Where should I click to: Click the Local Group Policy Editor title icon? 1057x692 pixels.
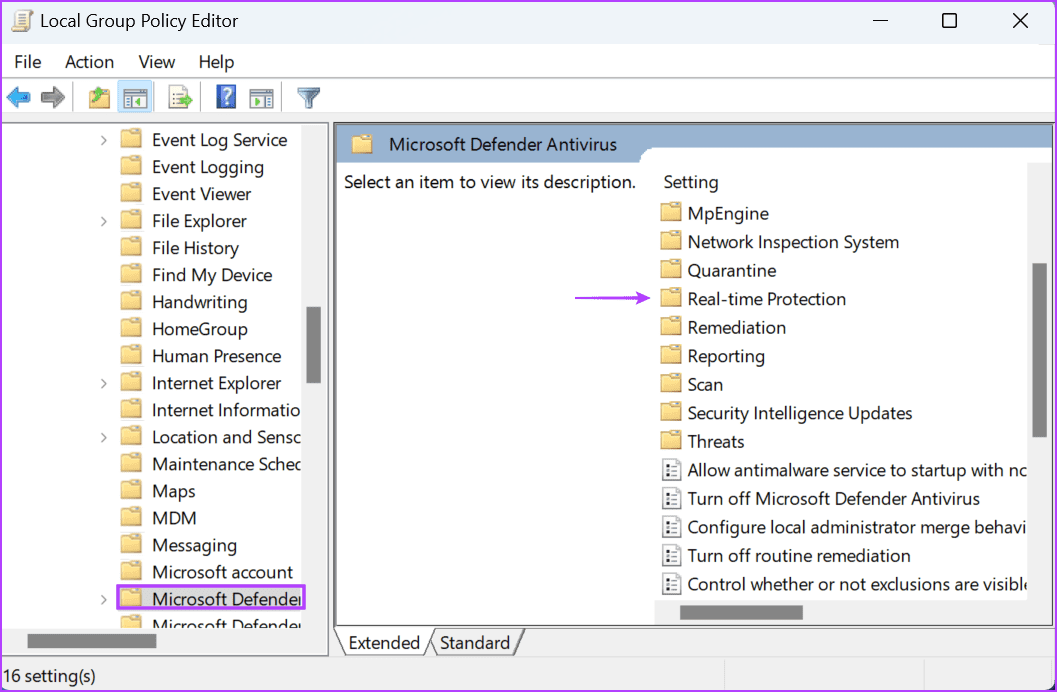click(22, 21)
